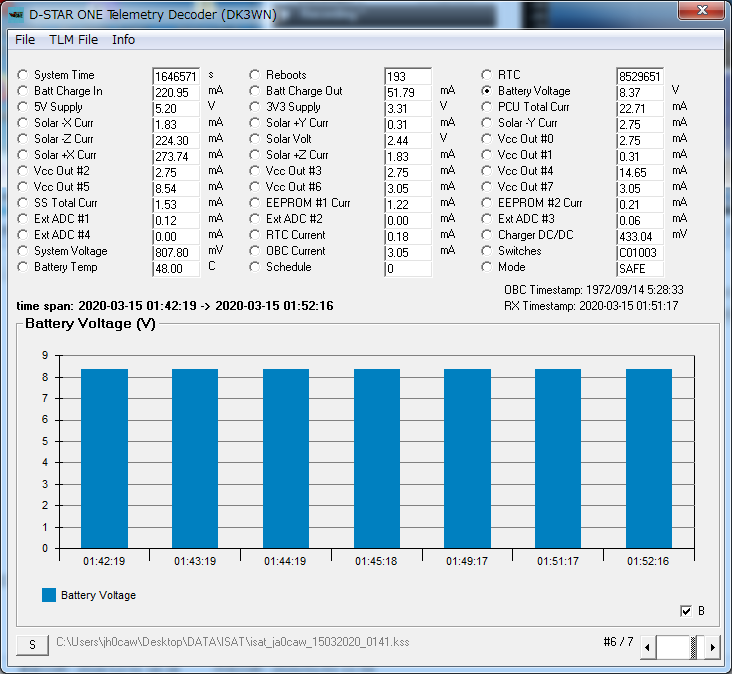Select the System Time radio button

(x=22, y=75)
